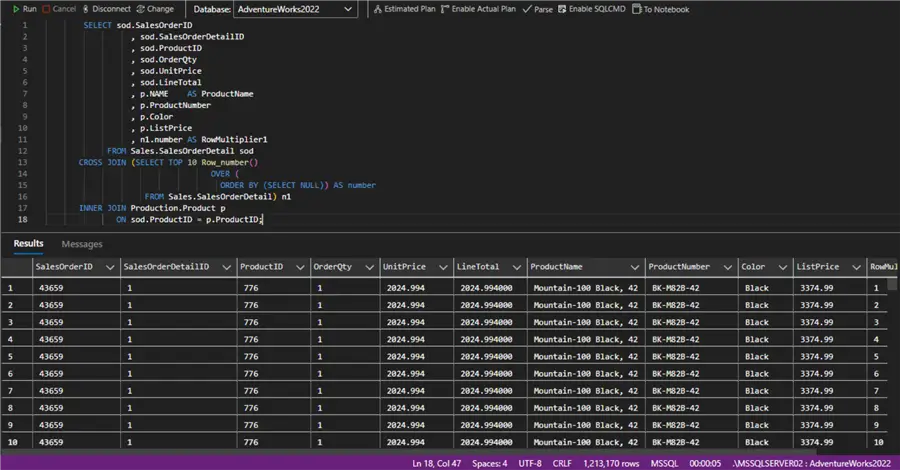
Task: Click editor line number 13
Action: [x=22, y=162]
